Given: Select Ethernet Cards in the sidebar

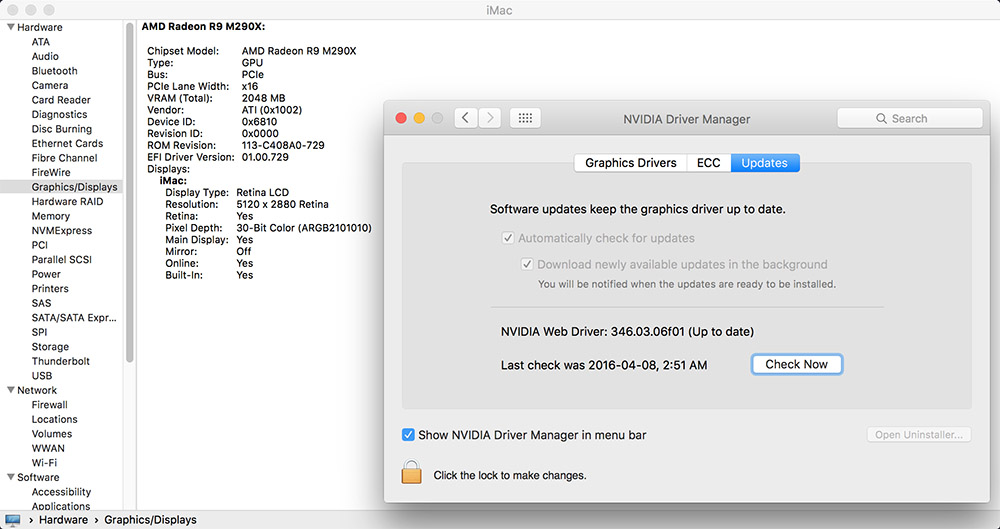Looking at the screenshot, I should click(67, 144).
